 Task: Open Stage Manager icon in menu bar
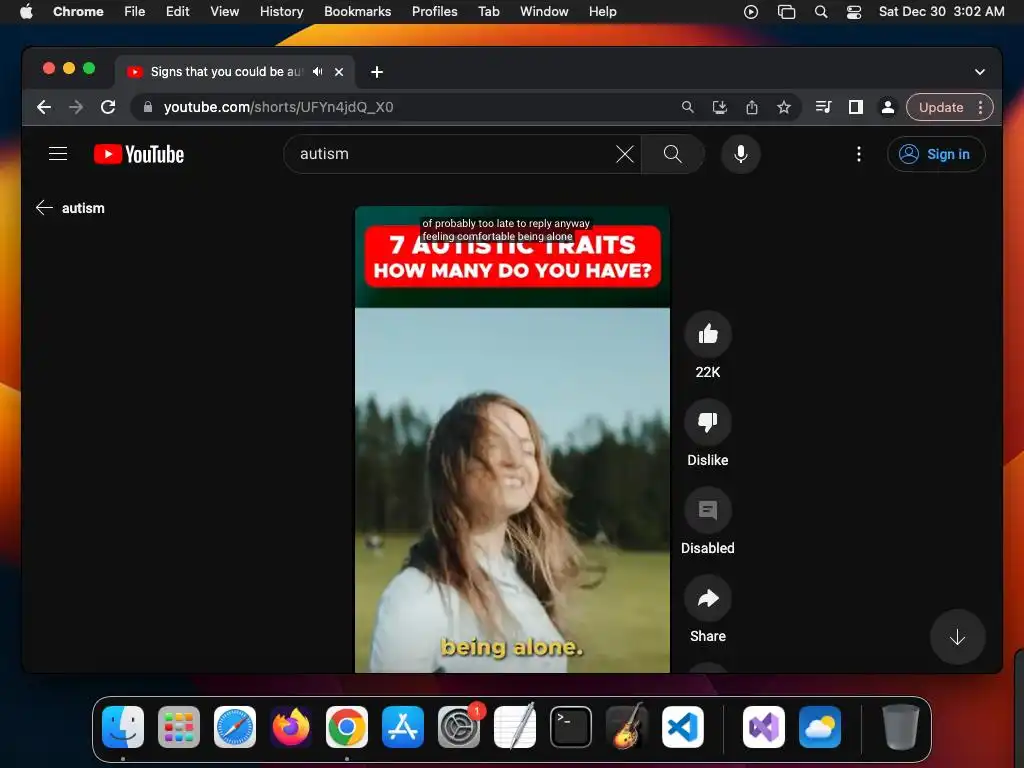(x=786, y=12)
